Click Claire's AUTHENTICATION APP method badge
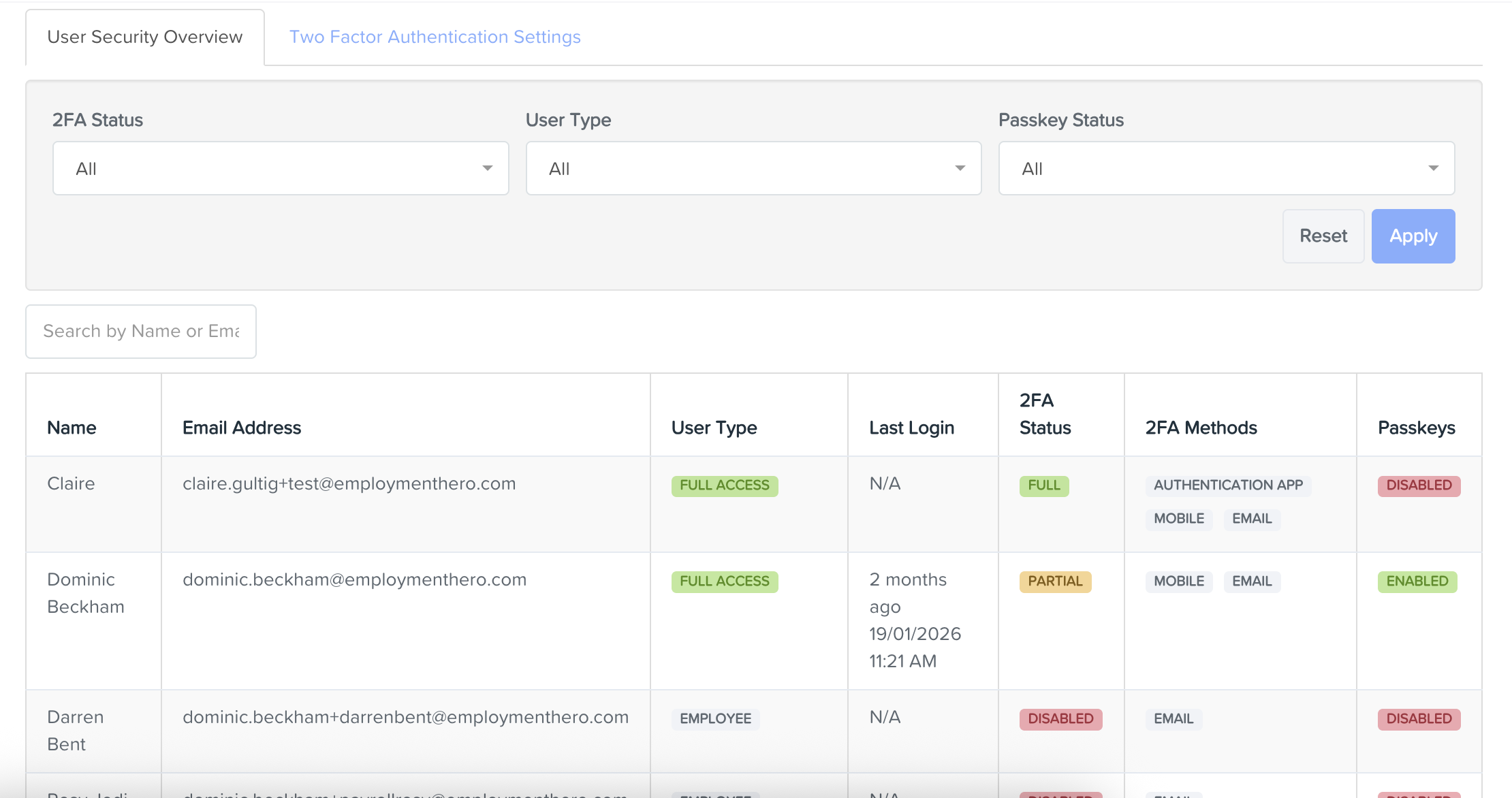1512x798 pixels. (1227, 485)
